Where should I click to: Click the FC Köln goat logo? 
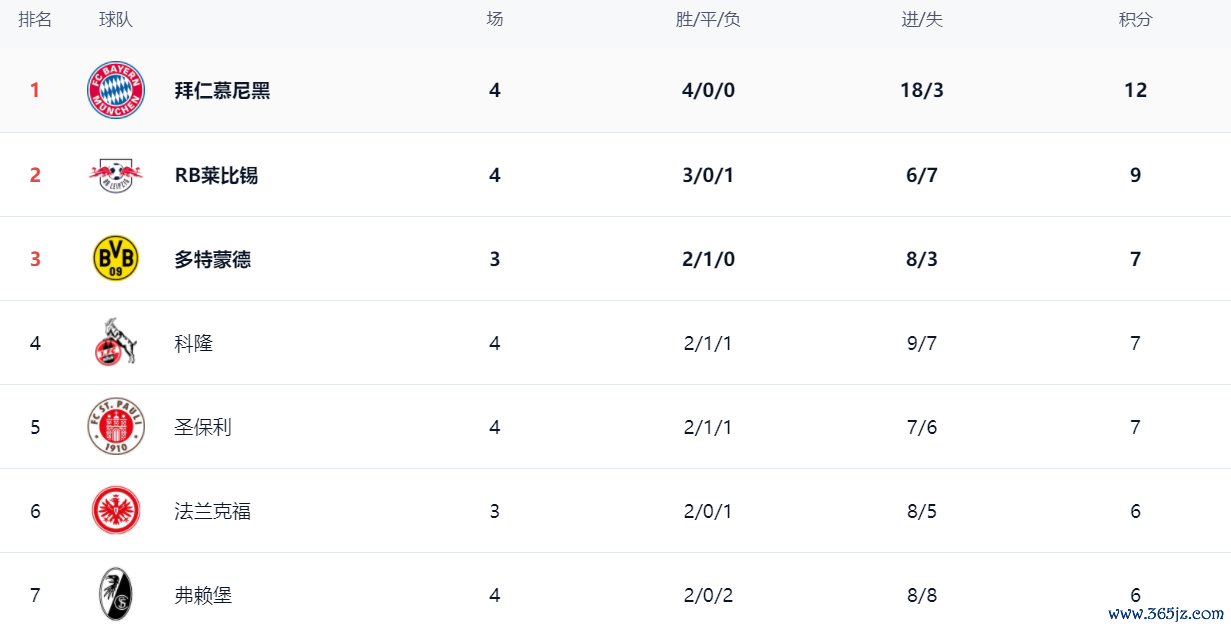pos(116,343)
